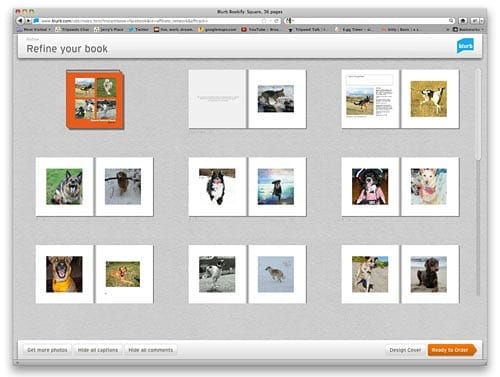Open the googlemaps.com bookmark
Image resolution: width=500 pixels, height=377 pixels.
(x=217, y=29)
